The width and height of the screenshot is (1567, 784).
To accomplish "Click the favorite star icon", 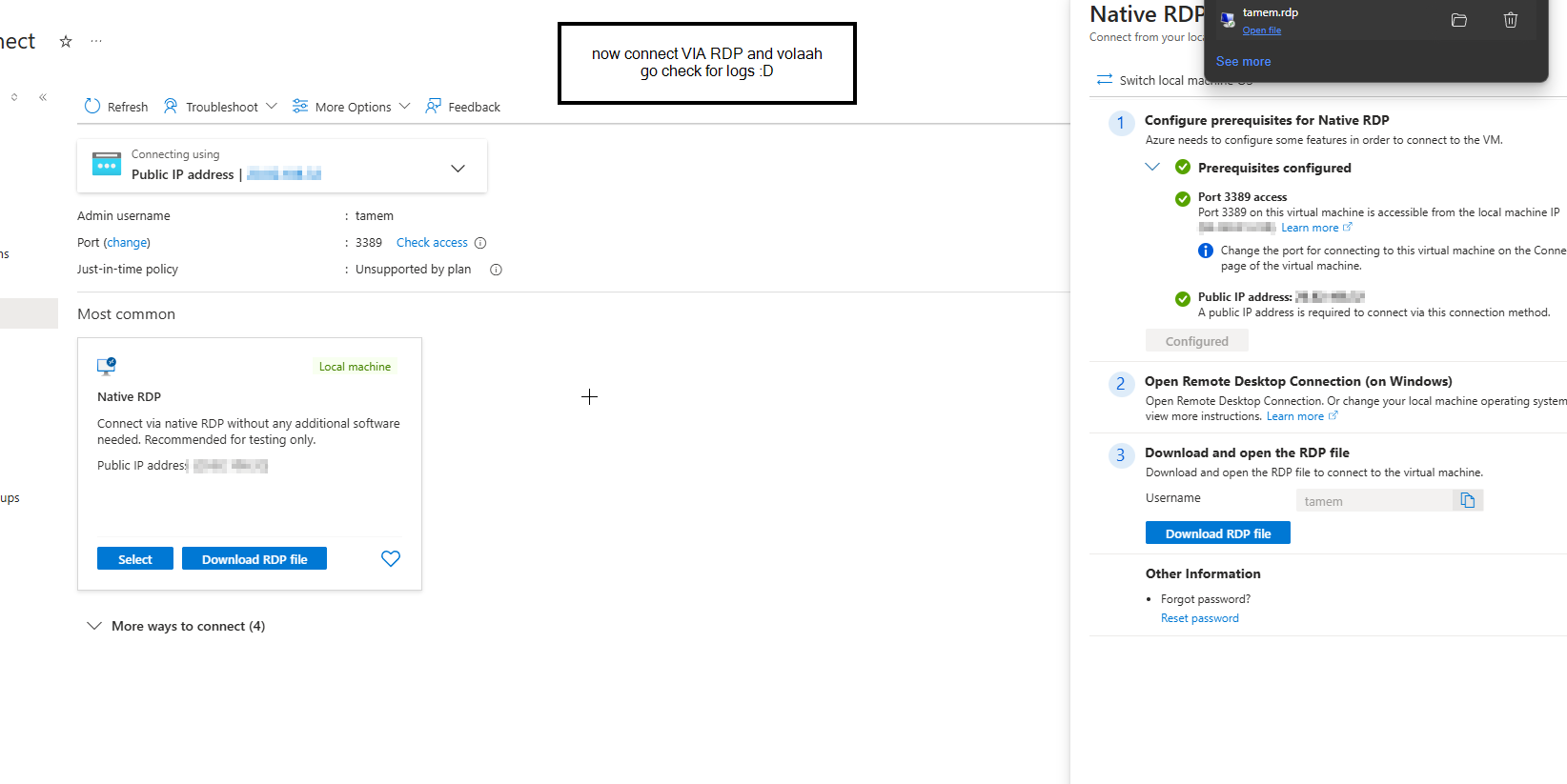I will pos(66,41).
